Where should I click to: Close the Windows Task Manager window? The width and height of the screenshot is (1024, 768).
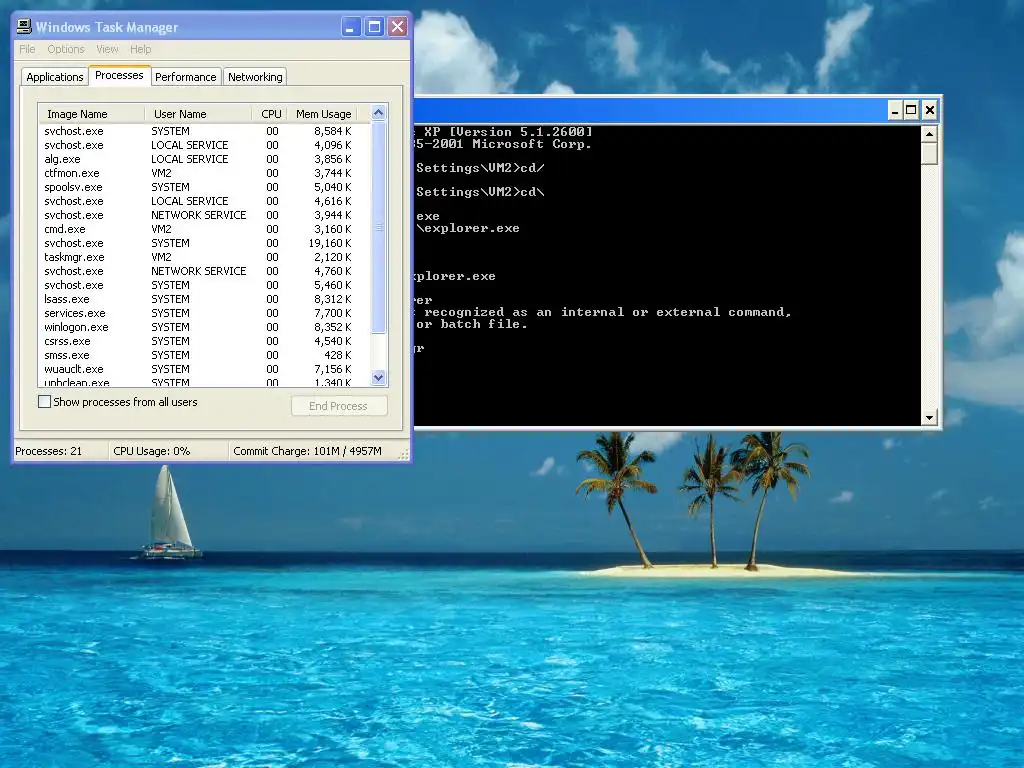coord(397,27)
